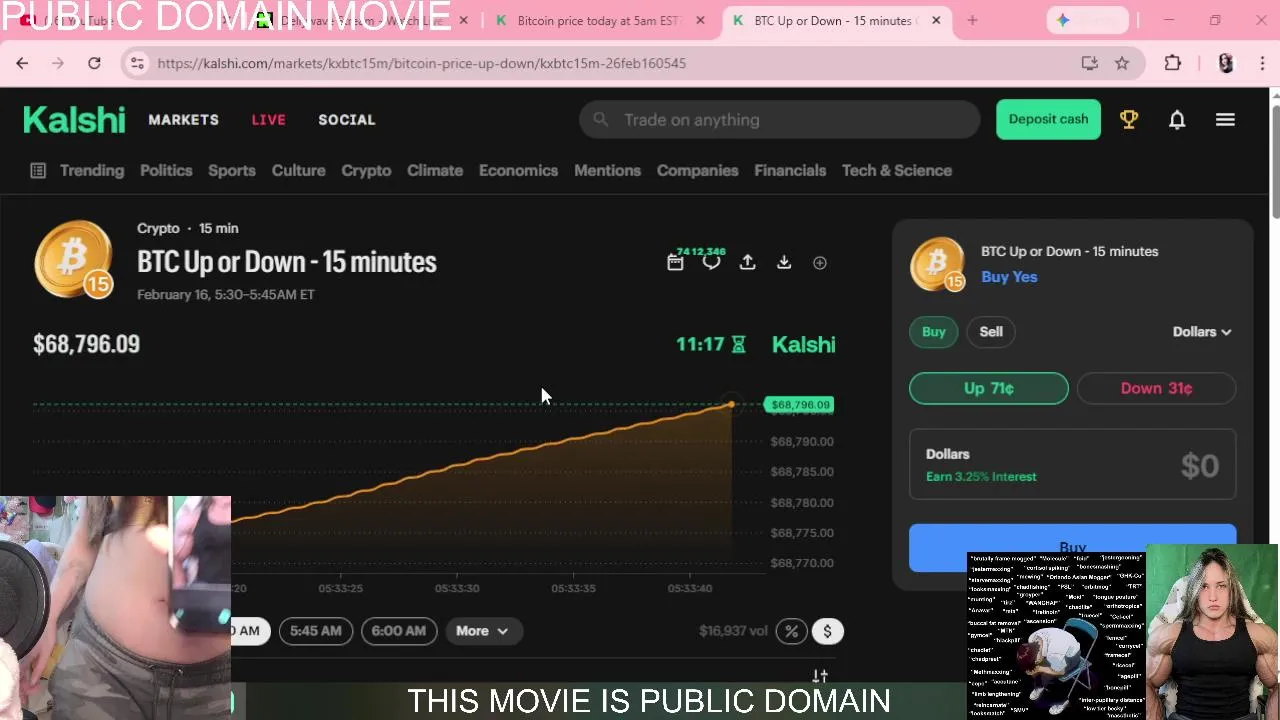Select the Sell order mode

click(991, 332)
